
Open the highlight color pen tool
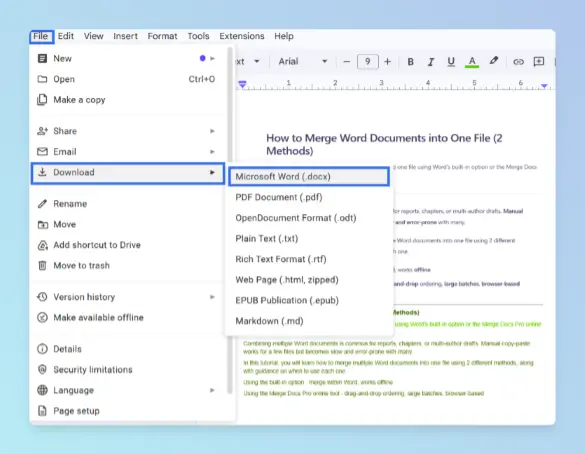coord(493,61)
